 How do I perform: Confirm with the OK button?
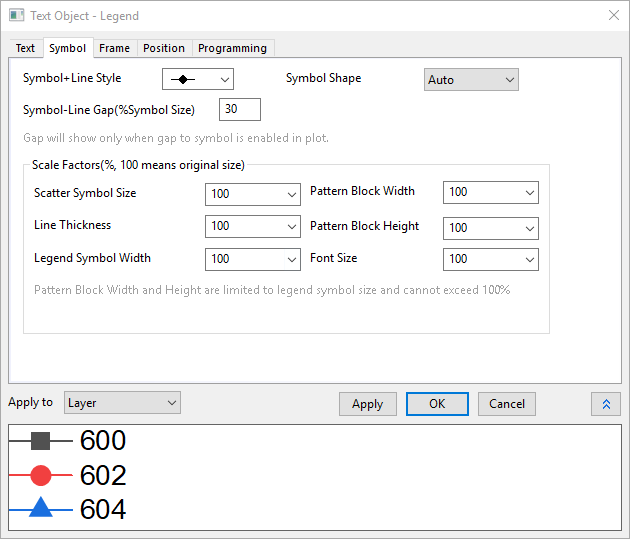pyautogui.click(x=437, y=404)
